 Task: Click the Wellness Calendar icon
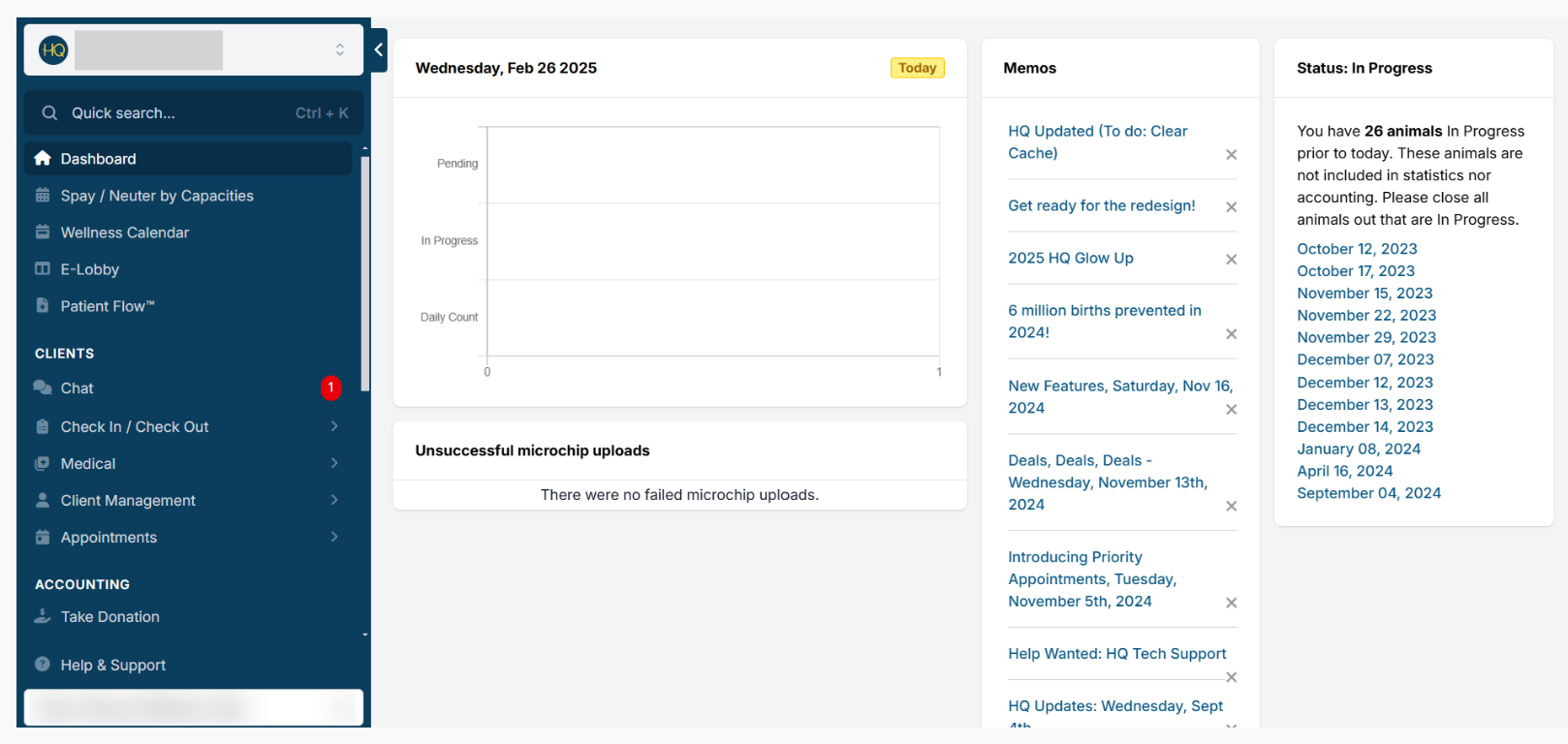(x=43, y=232)
